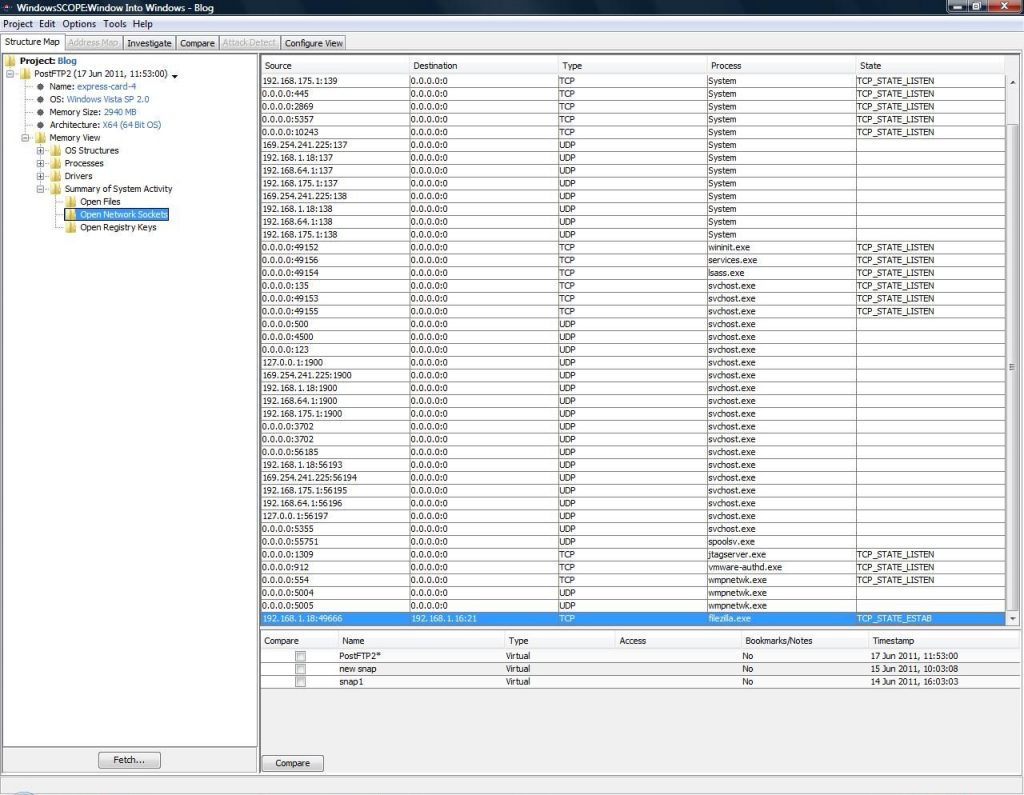Open the Project menu
This screenshot has height=795, width=1024.
pos(18,24)
